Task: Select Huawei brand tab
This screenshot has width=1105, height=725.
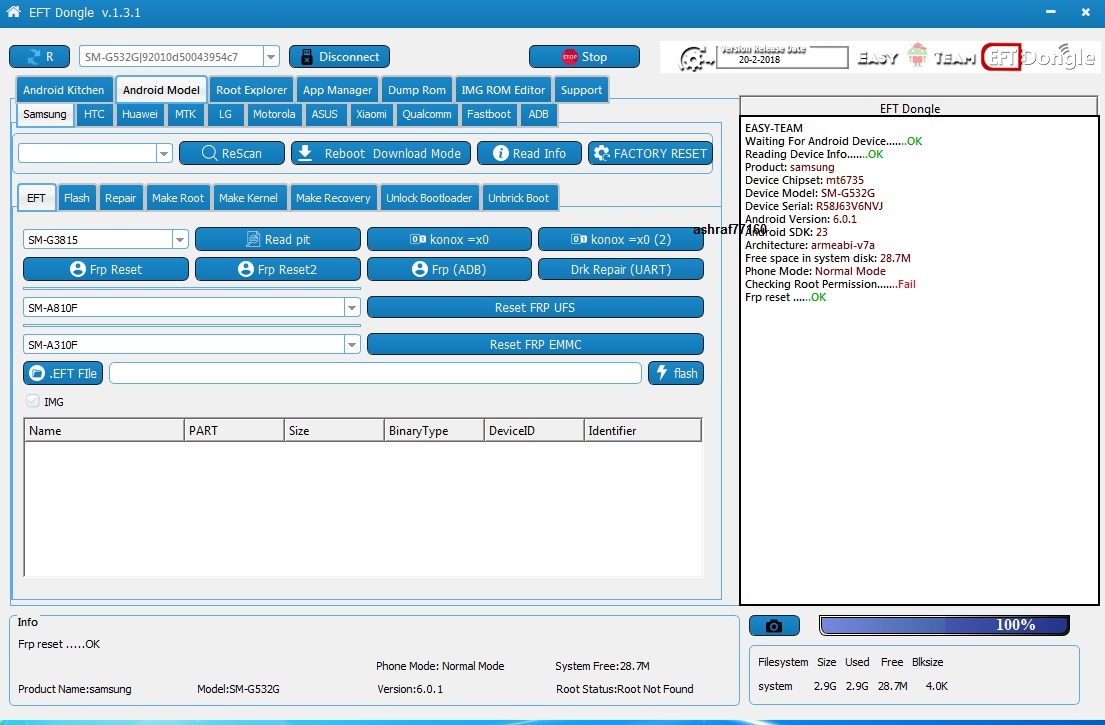Action: (140, 114)
